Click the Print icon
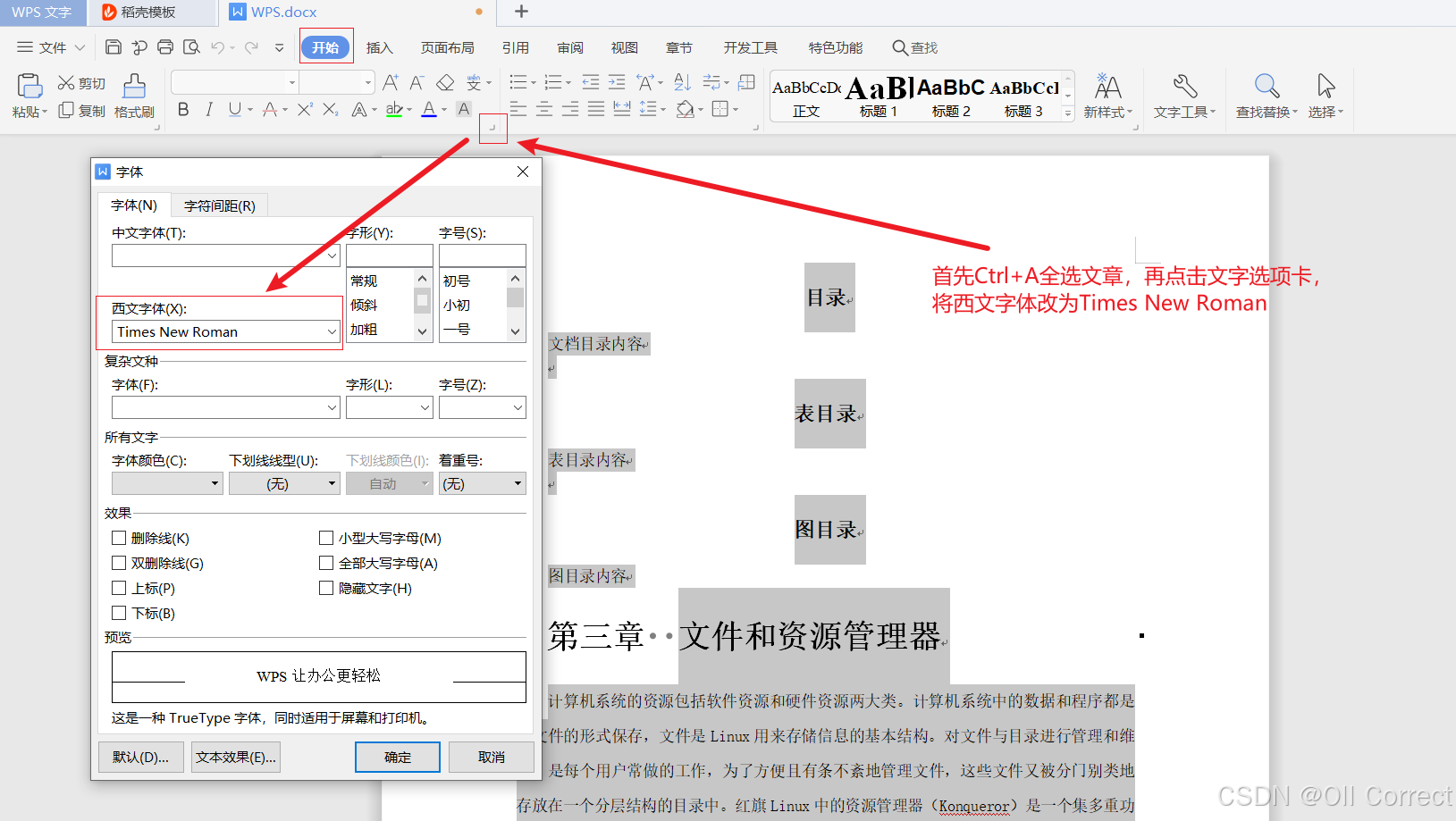The height and width of the screenshot is (821, 1456). pos(165,47)
